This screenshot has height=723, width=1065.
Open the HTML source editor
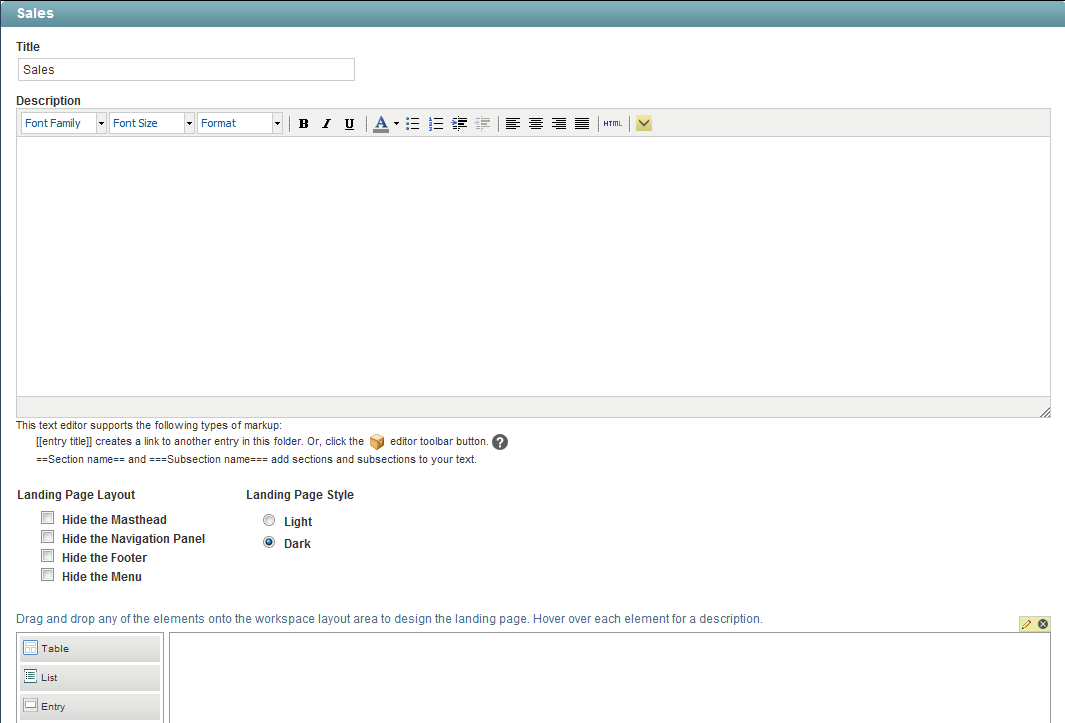click(x=613, y=124)
